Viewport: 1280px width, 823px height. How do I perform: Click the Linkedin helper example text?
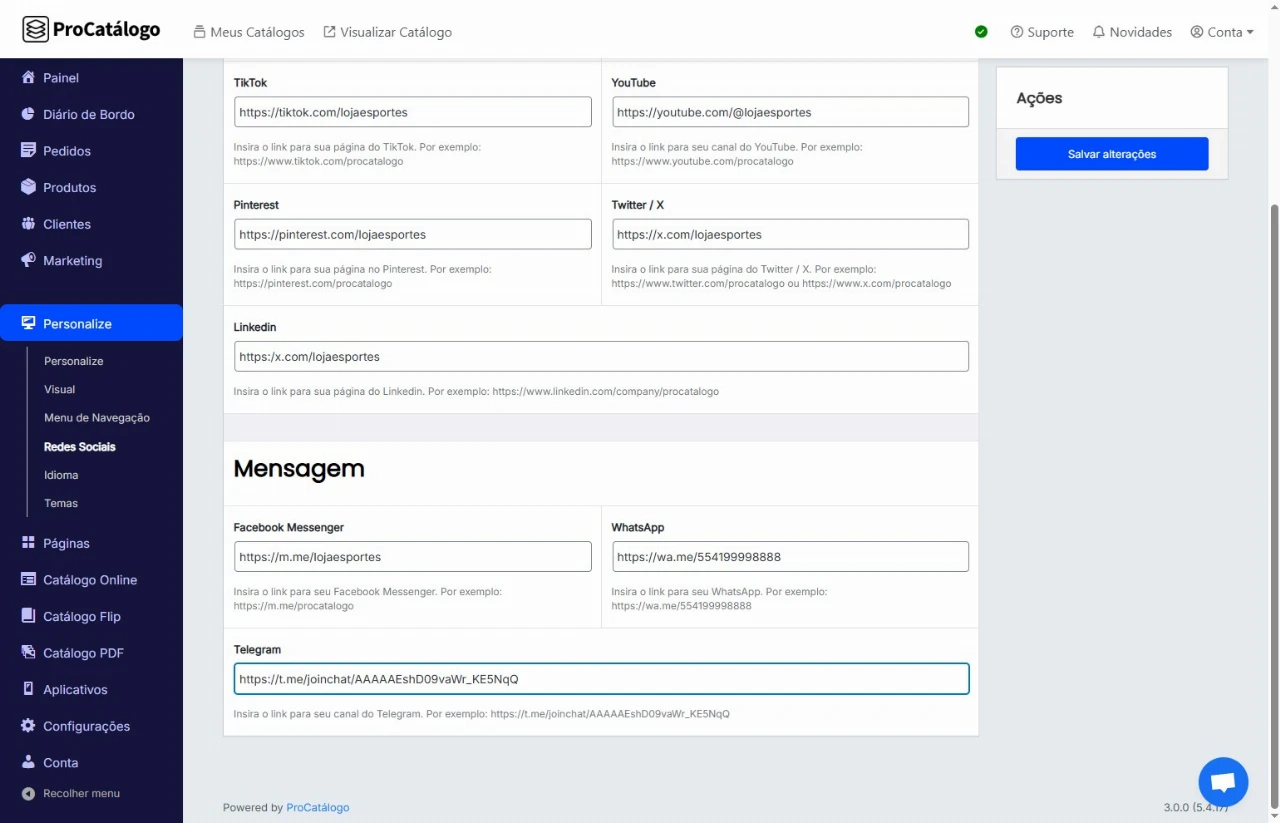point(476,392)
